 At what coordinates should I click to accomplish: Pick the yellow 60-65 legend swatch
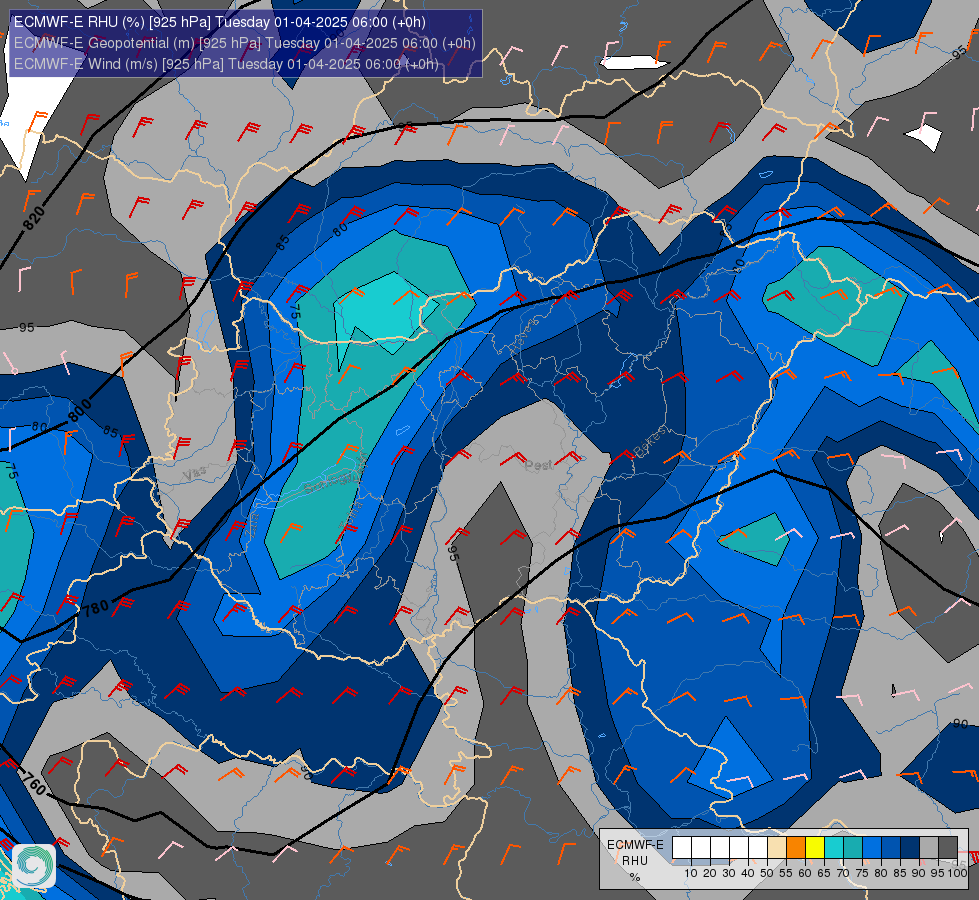point(815,847)
